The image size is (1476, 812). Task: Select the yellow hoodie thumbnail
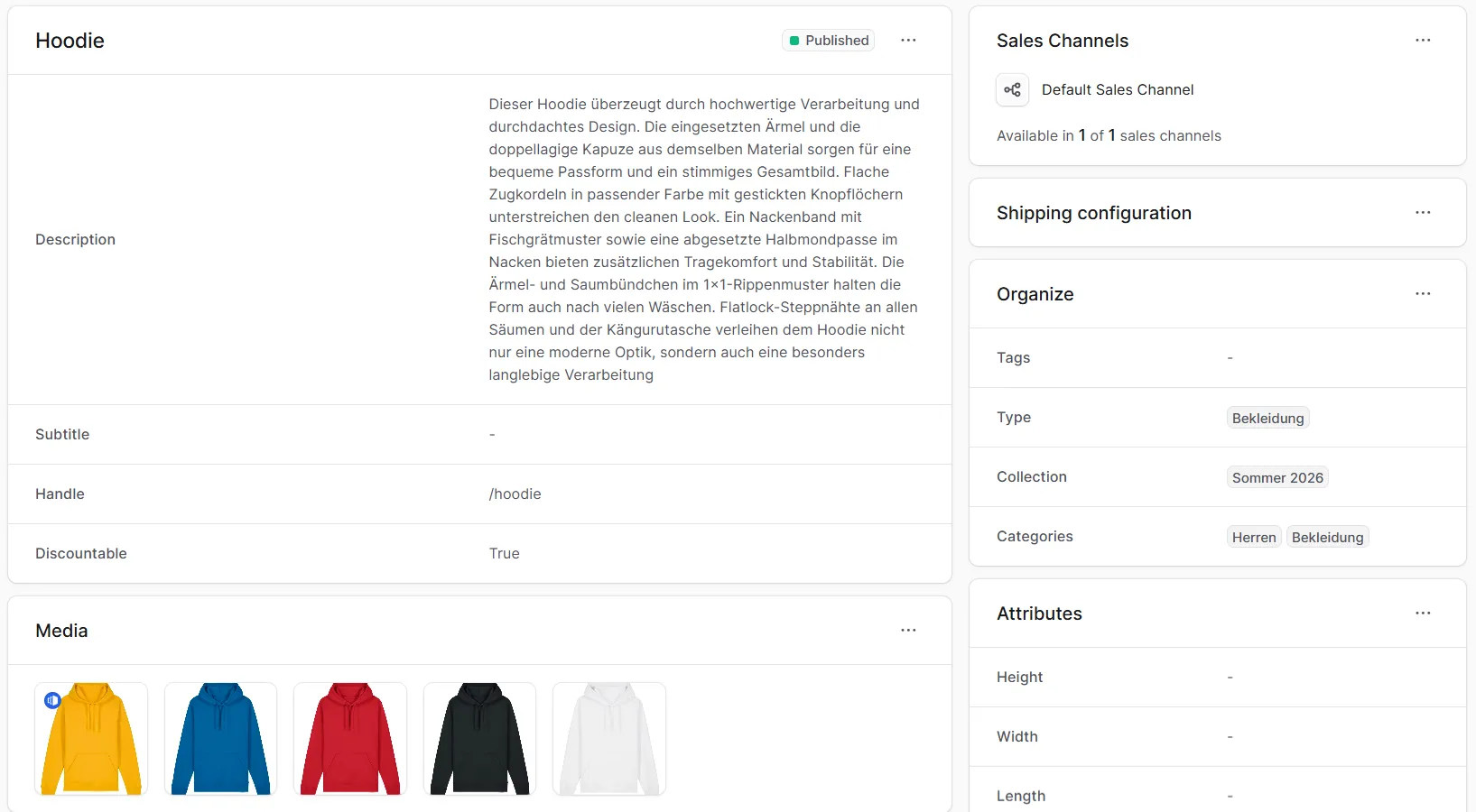[90, 738]
